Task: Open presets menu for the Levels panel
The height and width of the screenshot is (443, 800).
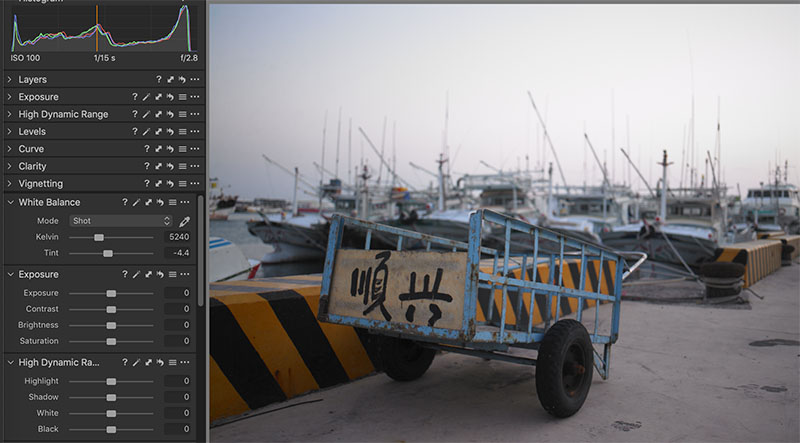Action: (x=183, y=132)
